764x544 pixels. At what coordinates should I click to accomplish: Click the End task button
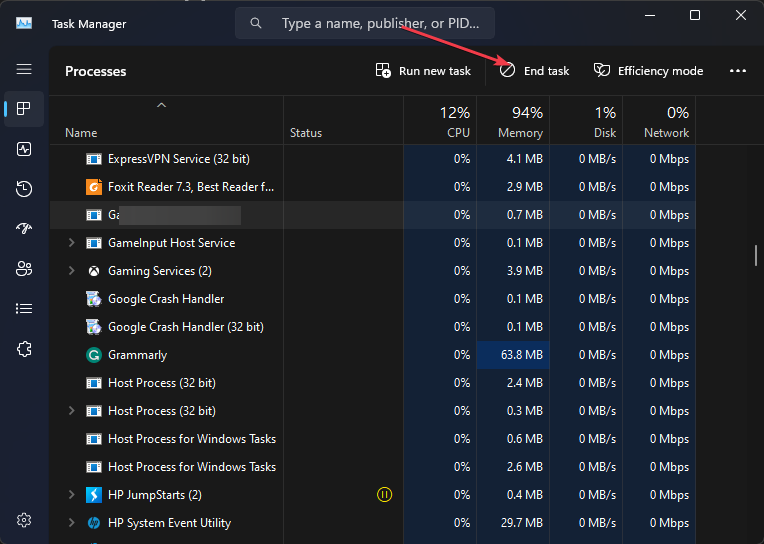pos(534,71)
